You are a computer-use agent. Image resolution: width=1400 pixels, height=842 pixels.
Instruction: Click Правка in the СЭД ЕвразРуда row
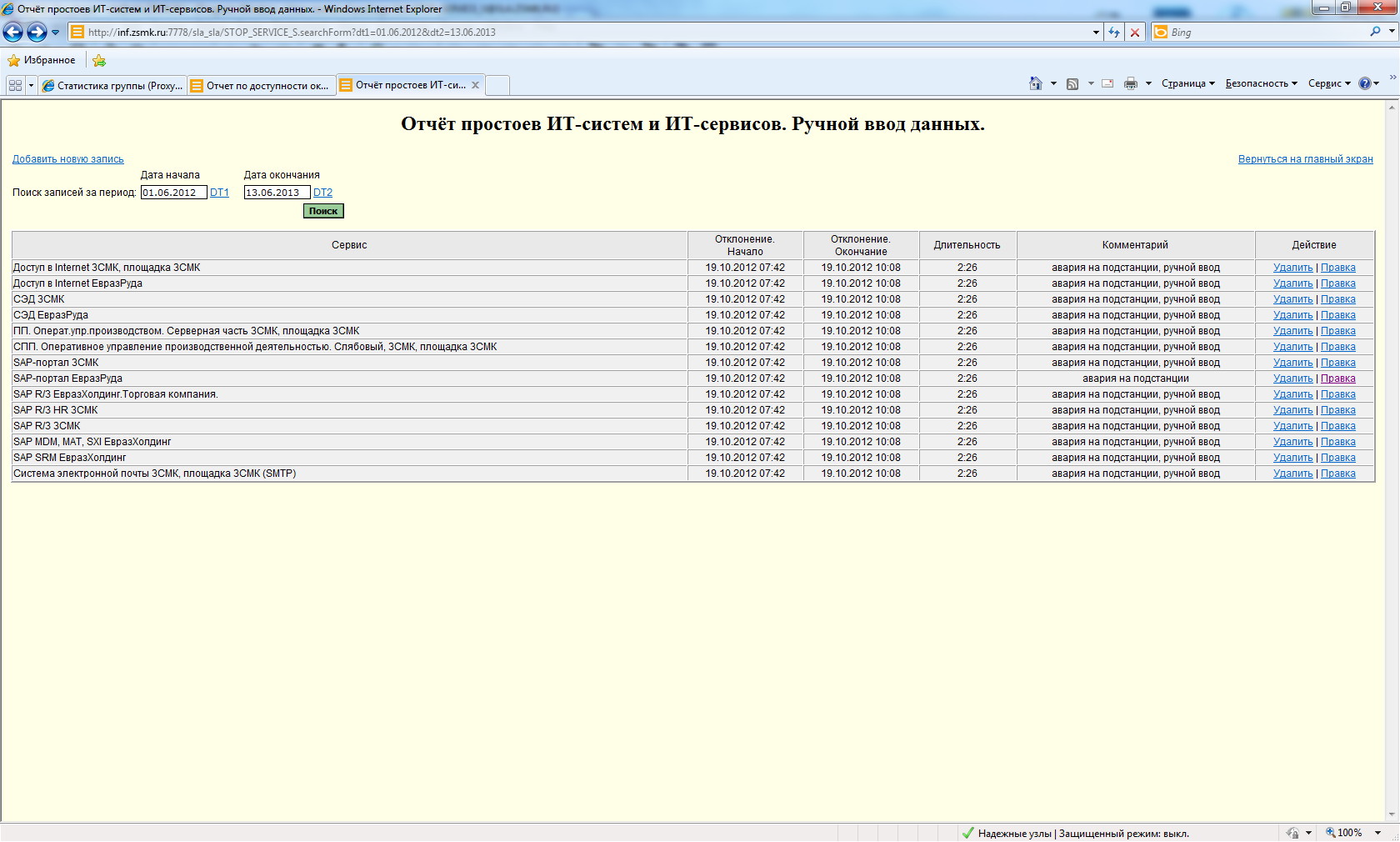pos(1337,315)
